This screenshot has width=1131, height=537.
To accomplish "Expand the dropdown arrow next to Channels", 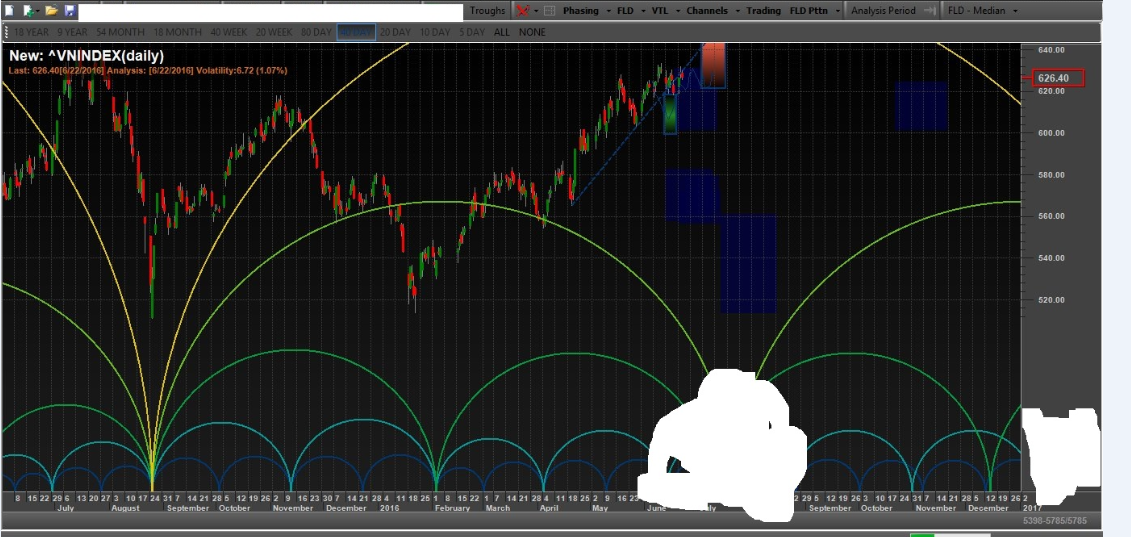I will point(738,11).
